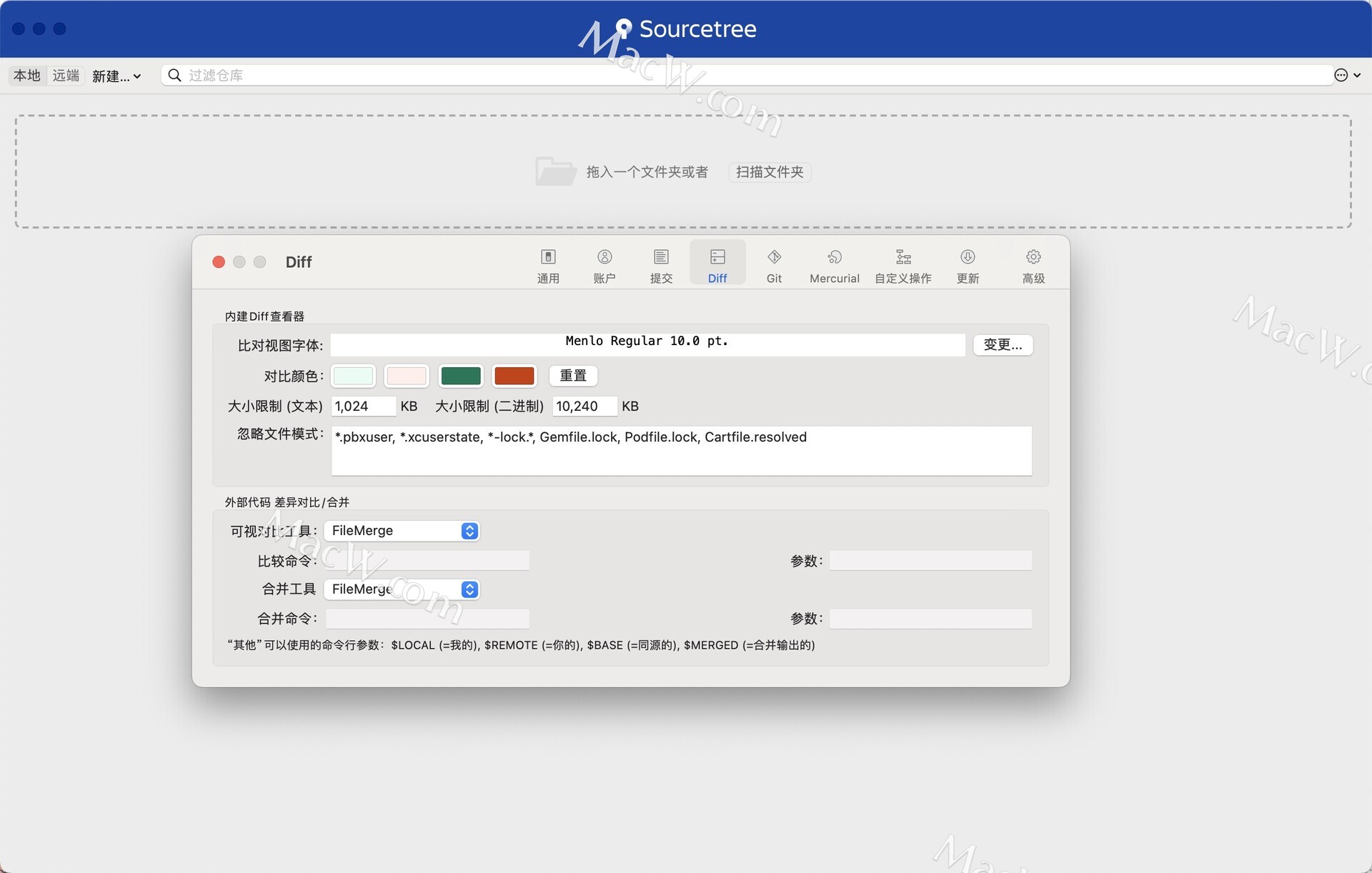Click the 合并命令 (merge command) field
Screen dimensions: 1372x873
tap(427, 619)
